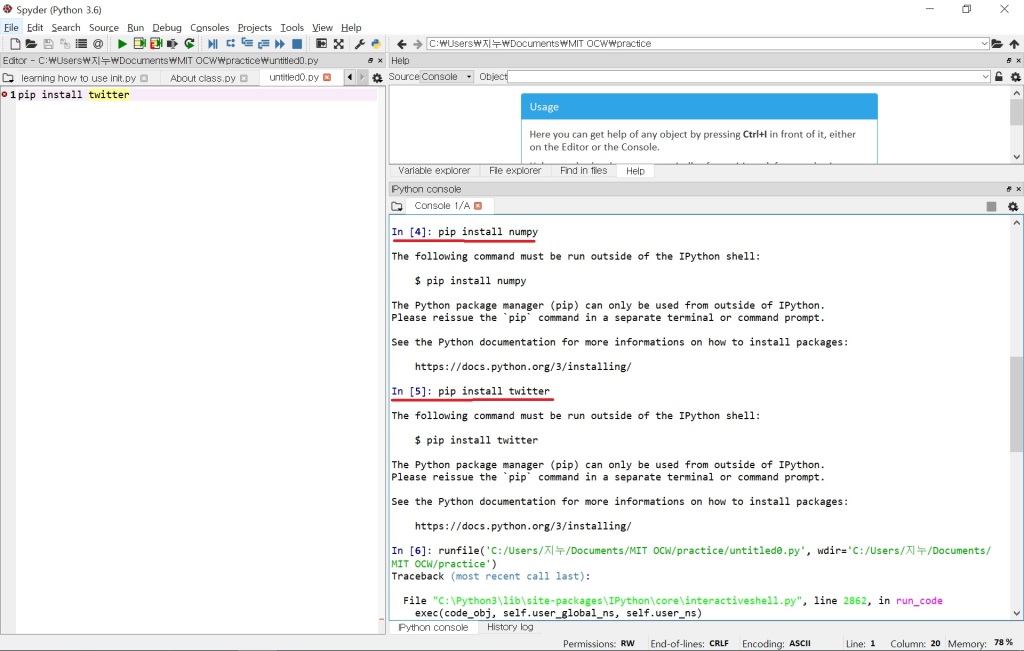
Task: Switch to learning how to use init.py tab
Action: click(x=78, y=78)
